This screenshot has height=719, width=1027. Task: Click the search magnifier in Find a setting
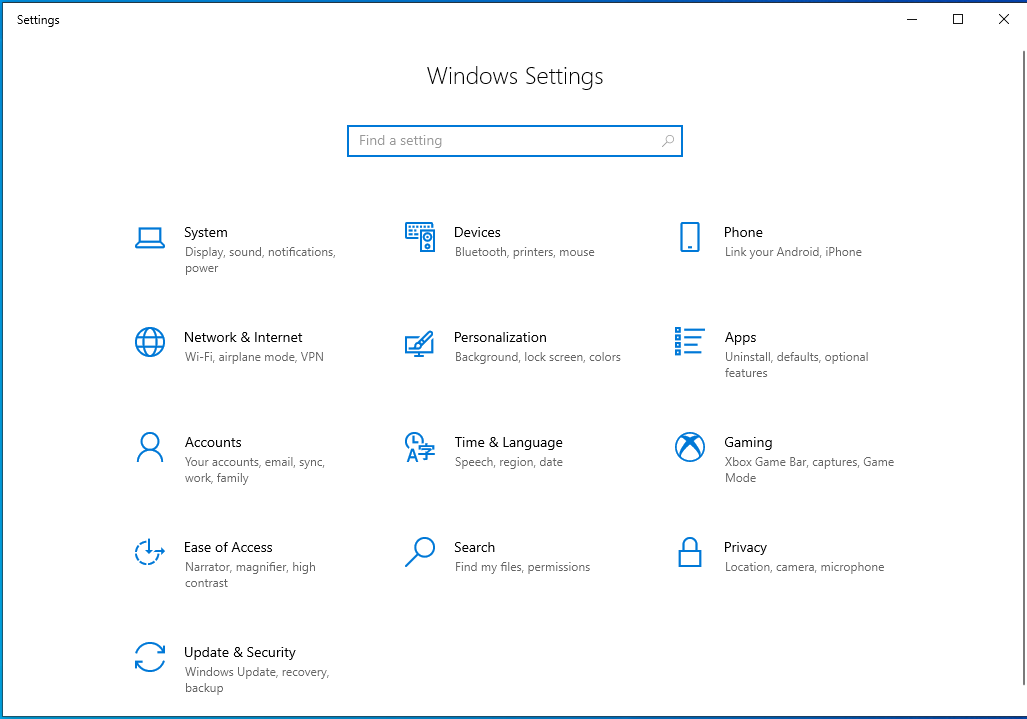click(667, 140)
